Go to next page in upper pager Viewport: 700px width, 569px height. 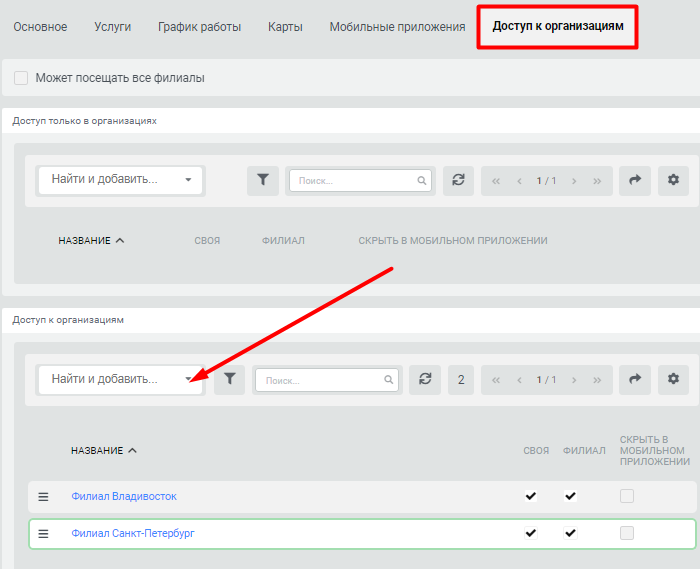tap(574, 181)
